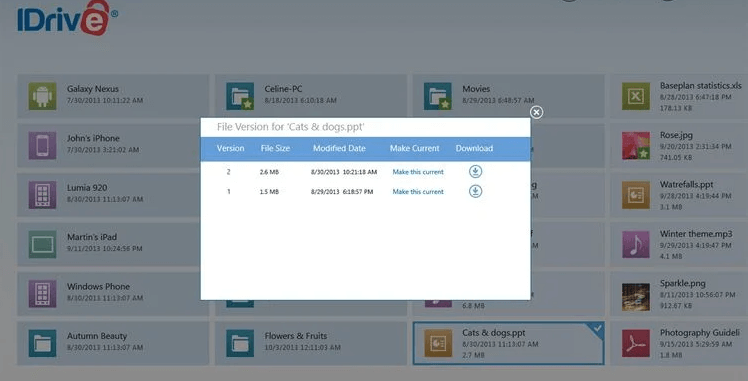Open Martin's iPad device icon
The image size is (748, 381).
click(x=42, y=244)
